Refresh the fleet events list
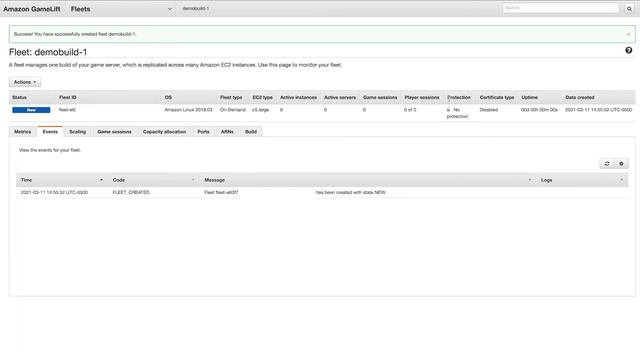Viewport: 640px width, 360px height. (607, 164)
